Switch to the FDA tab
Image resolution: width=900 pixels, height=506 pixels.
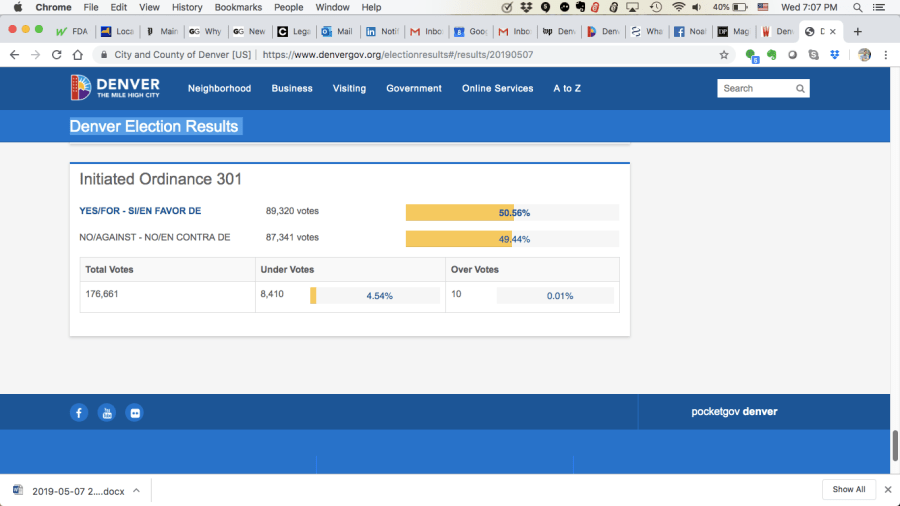coord(73,32)
